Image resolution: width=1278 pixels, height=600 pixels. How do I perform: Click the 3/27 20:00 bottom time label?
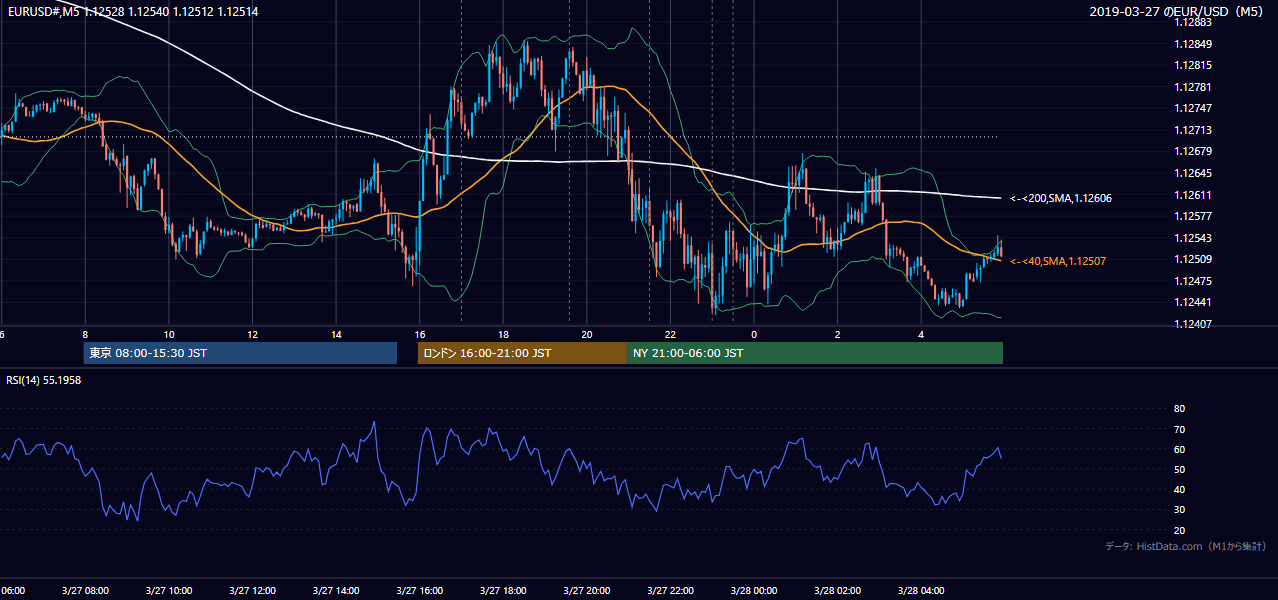coord(587,591)
